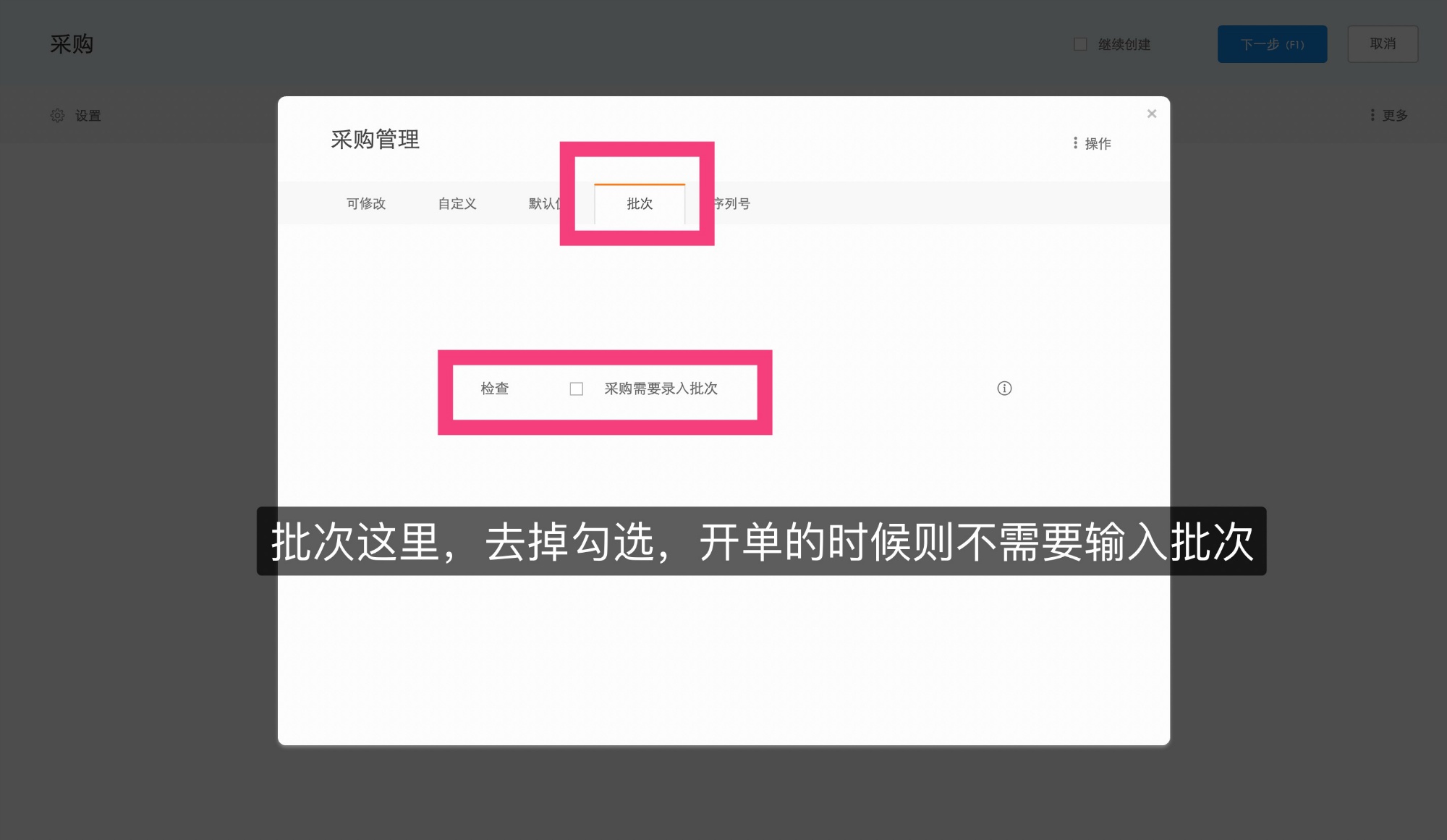Viewport: 1447px width, 840px height.
Task: Uncheck the 采购需要录入批次 checkbox
Action: pos(577,389)
